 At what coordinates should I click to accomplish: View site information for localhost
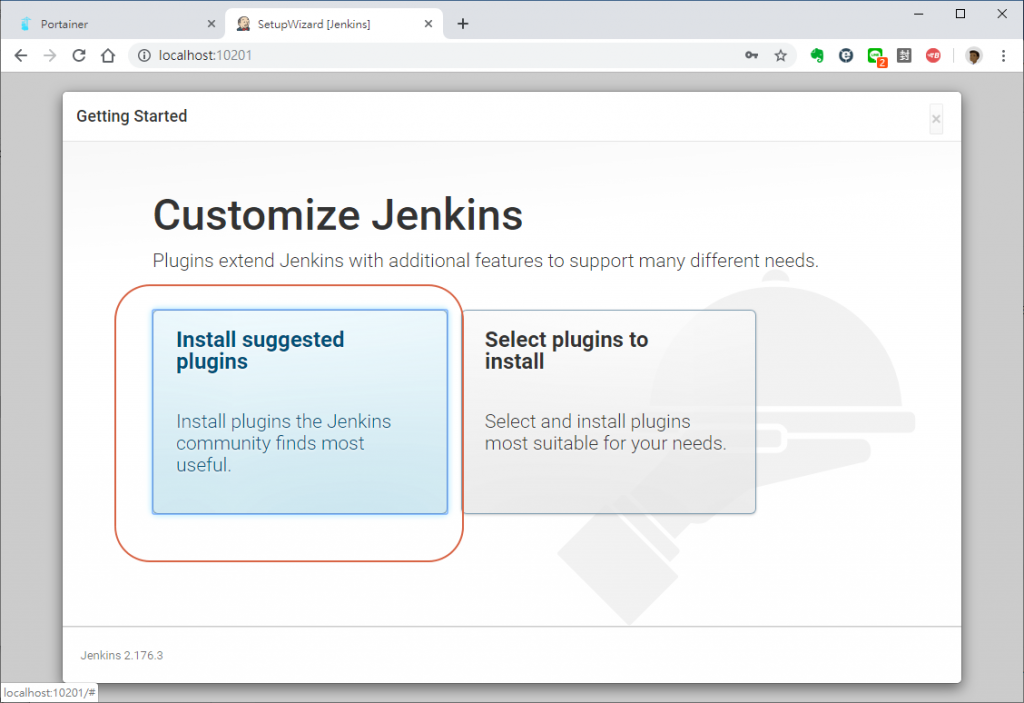[x=144, y=56]
